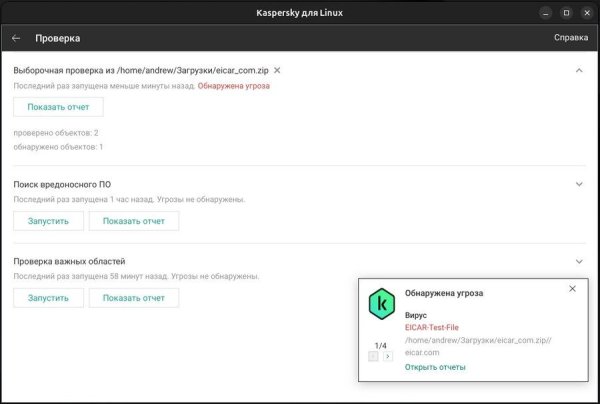Screen dimensions: 600x404
Task: Click the back arrow next to Проверка
Action: (x=16, y=38)
